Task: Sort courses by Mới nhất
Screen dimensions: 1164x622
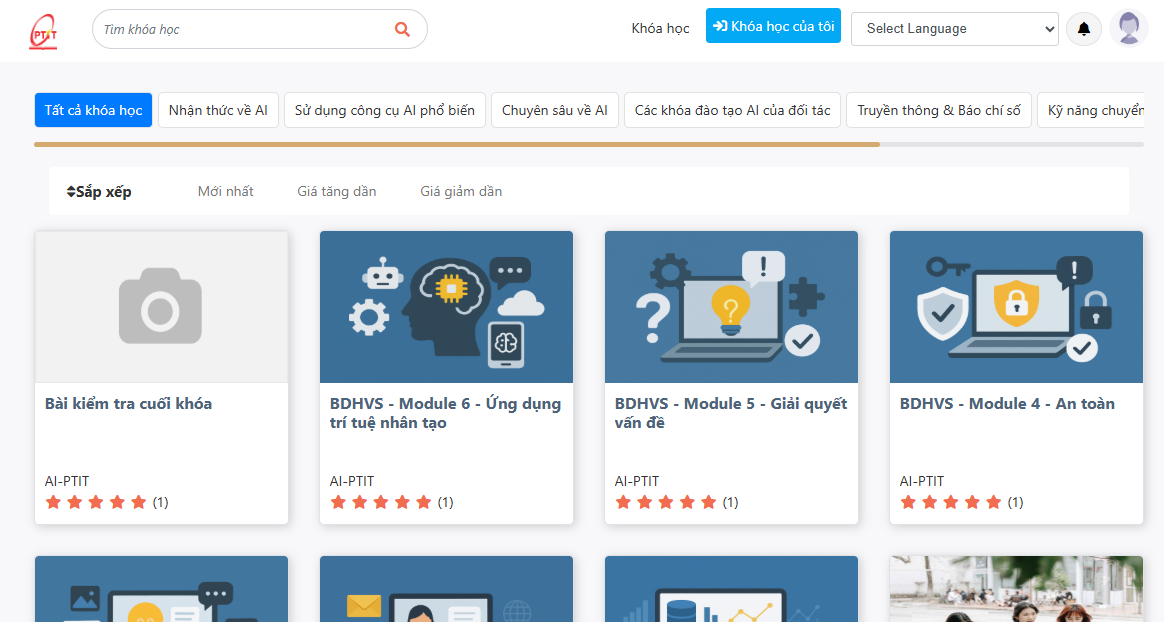Action: [x=225, y=191]
